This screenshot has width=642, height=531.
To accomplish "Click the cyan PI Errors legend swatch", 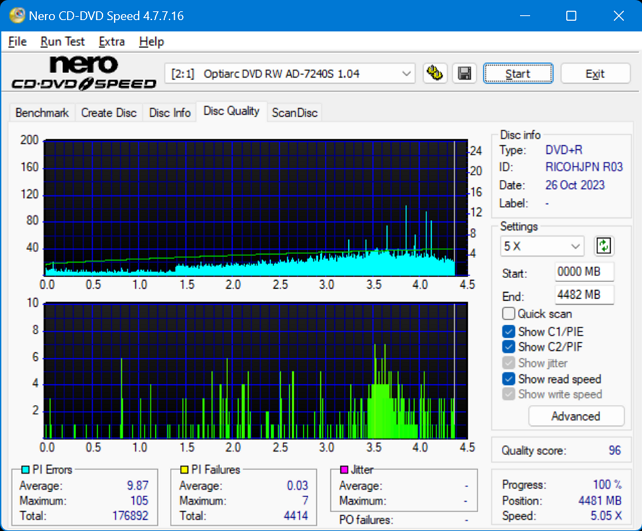I will 25,470.
